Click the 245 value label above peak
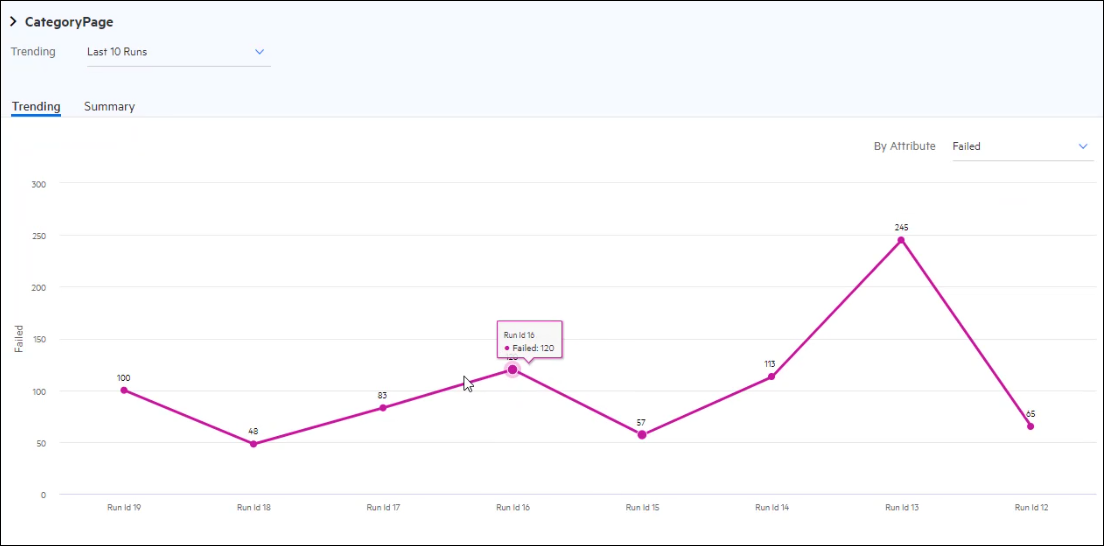 point(901,227)
